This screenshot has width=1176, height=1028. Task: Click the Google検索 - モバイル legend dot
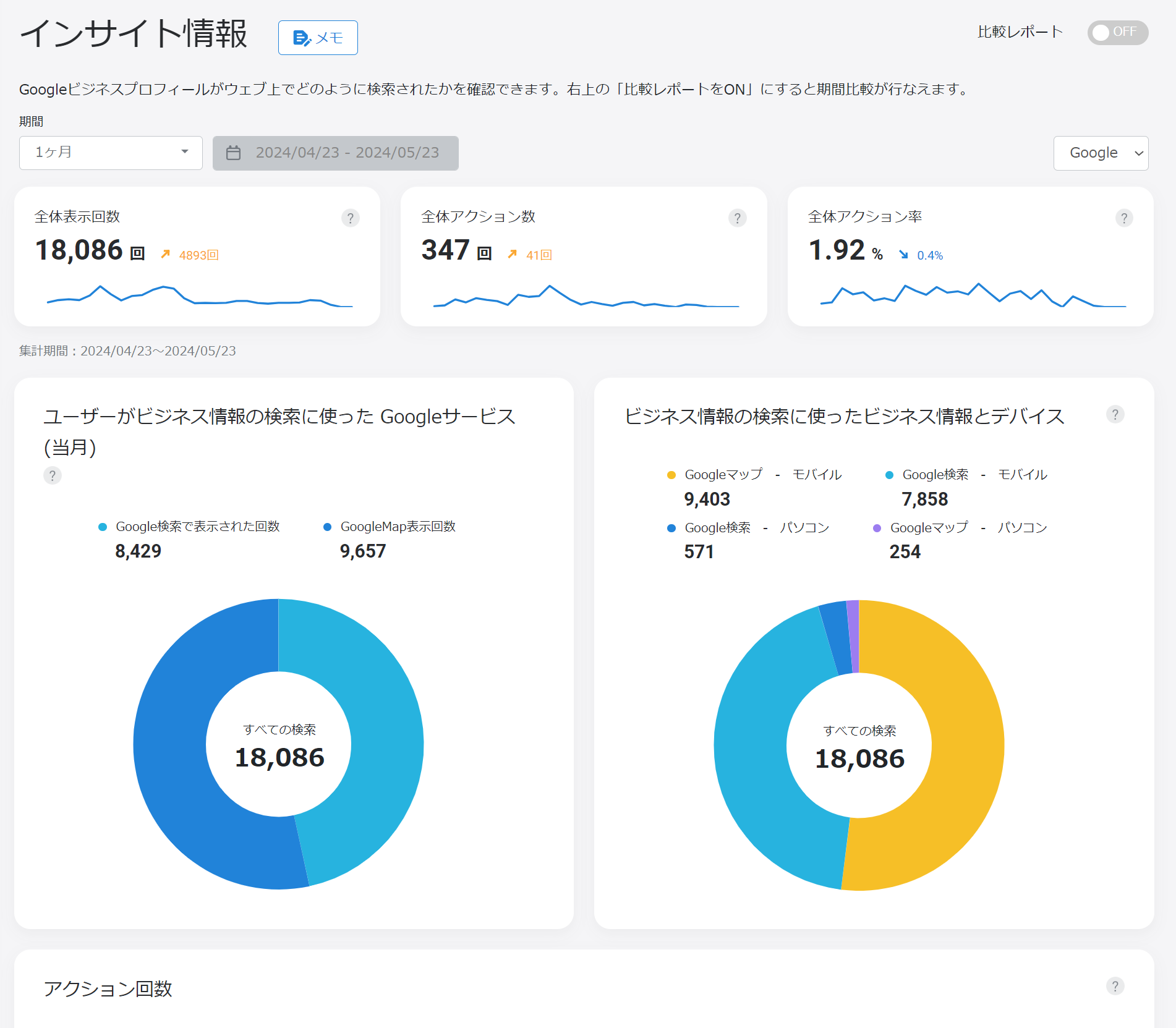tap(889, 475)
